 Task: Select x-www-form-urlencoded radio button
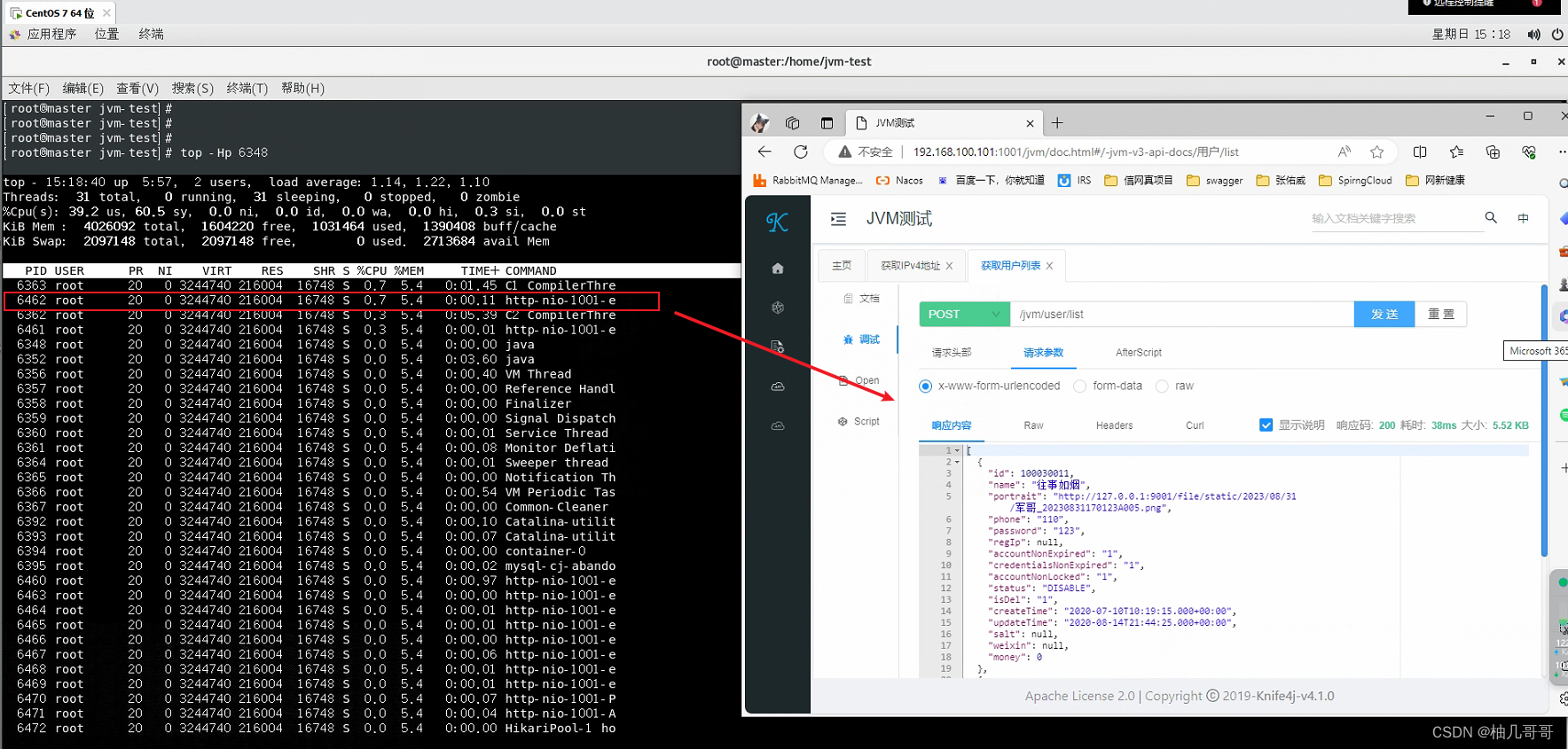tap(926, 386)
